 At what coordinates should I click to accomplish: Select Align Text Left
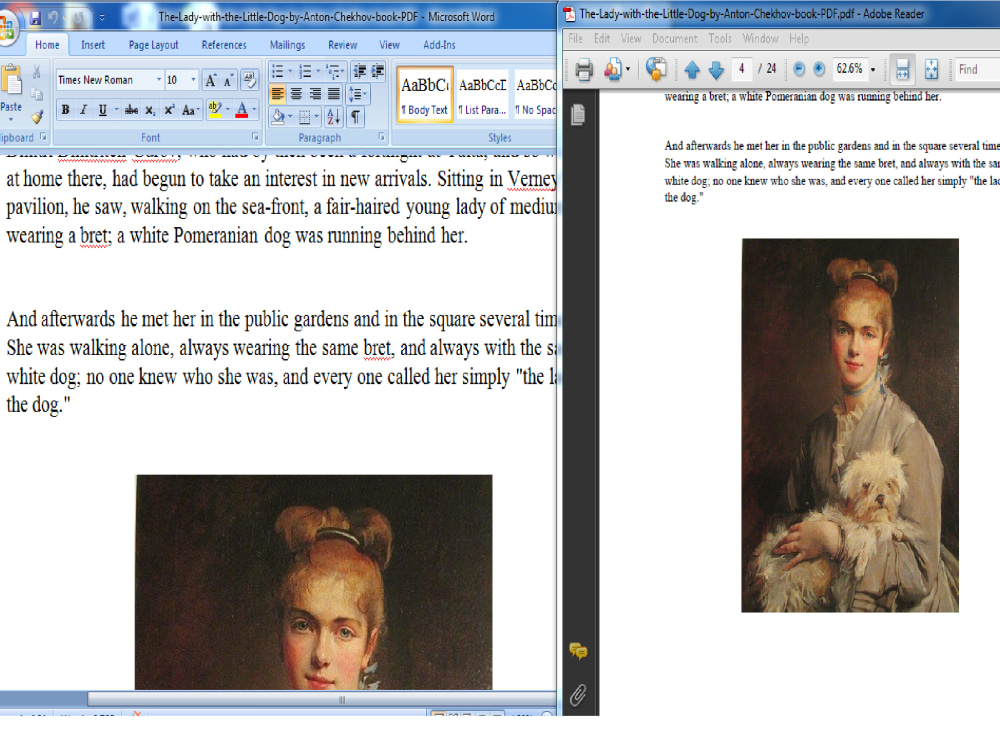pyautogui.click(x=277, y=94)
